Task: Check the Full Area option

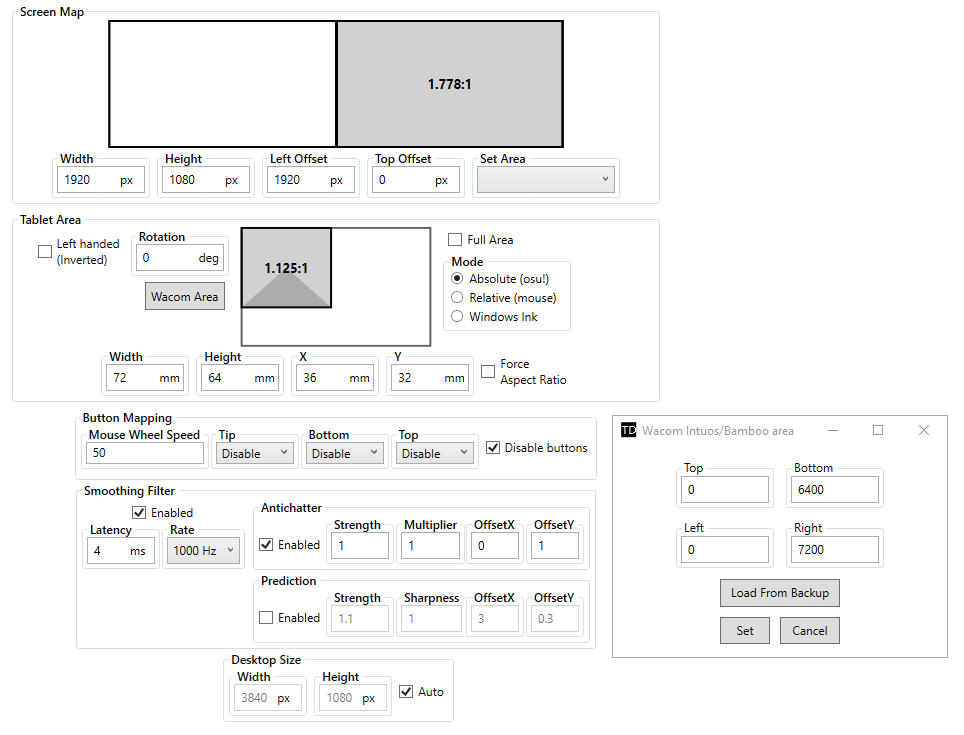Action: (455, 240)
